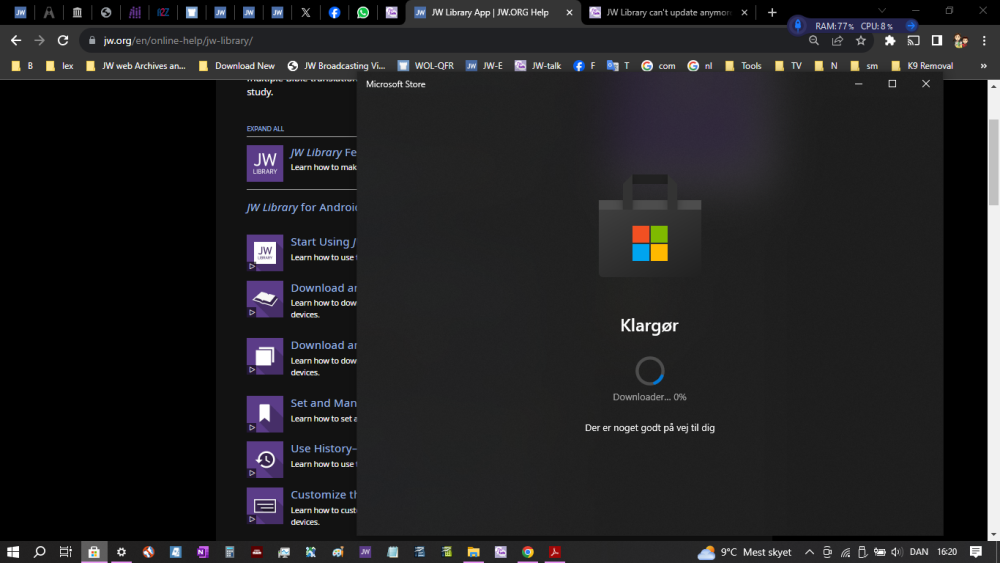Switch to "JW Library can't update" tab

668,13
